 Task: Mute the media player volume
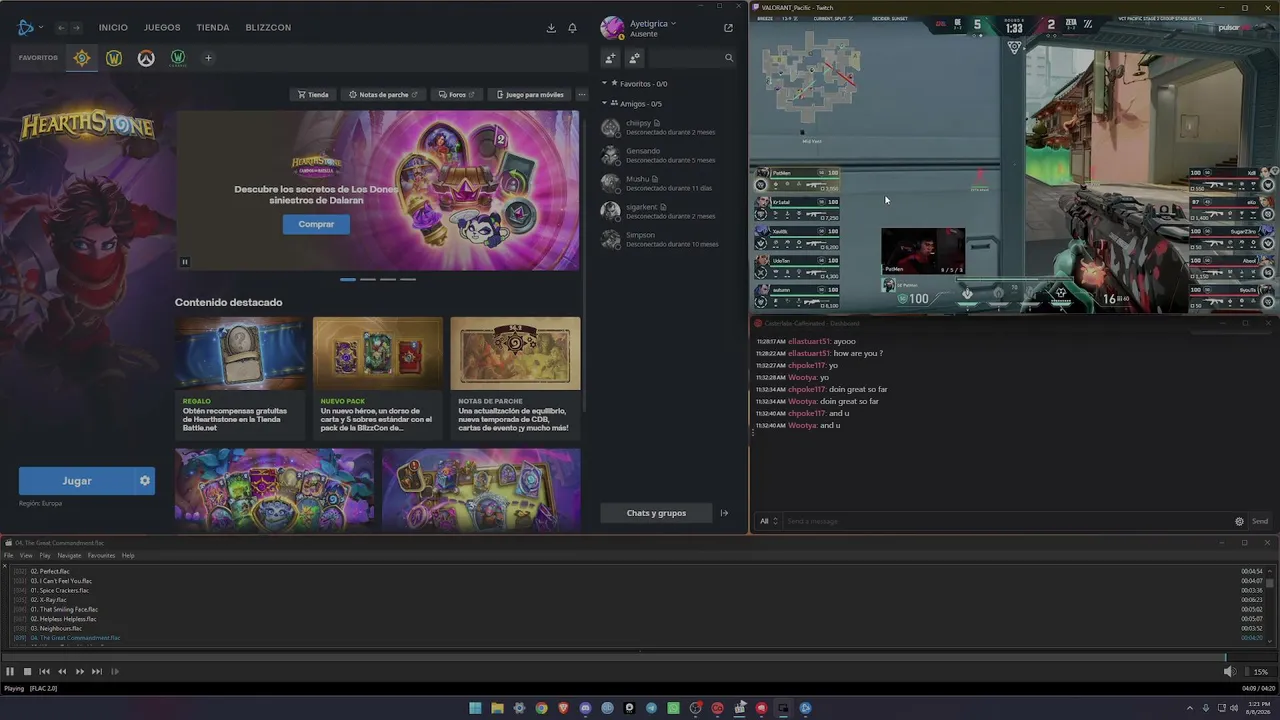[x=1229, y=672]
